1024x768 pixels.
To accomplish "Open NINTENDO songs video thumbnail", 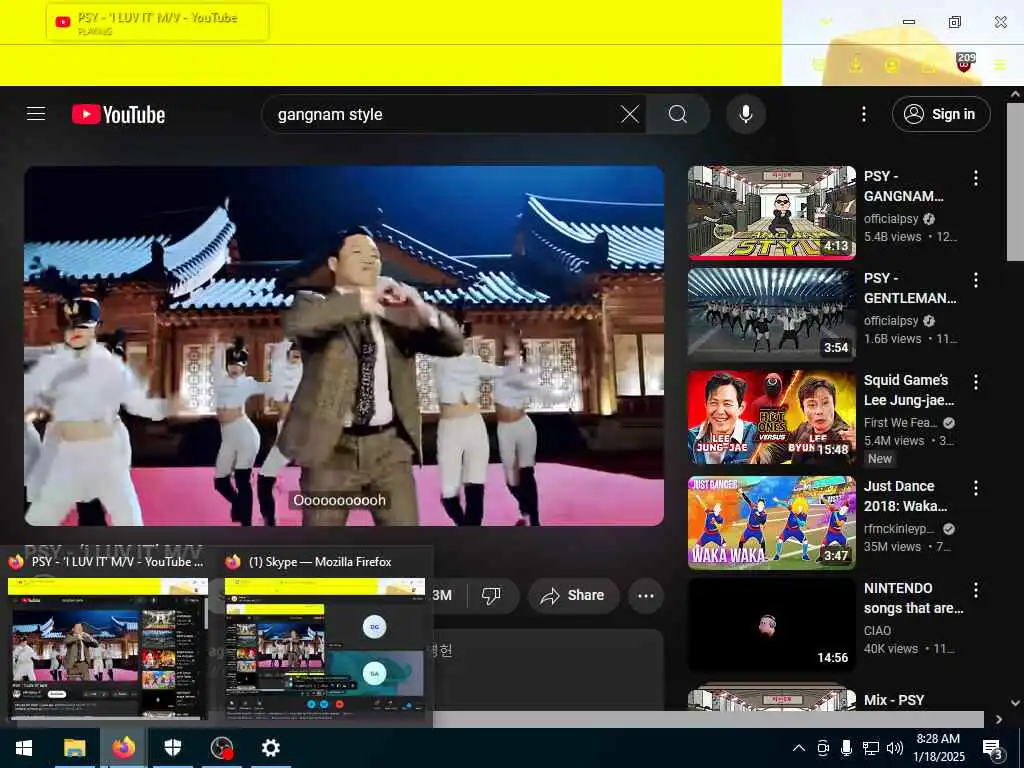I will pos(771,624).
